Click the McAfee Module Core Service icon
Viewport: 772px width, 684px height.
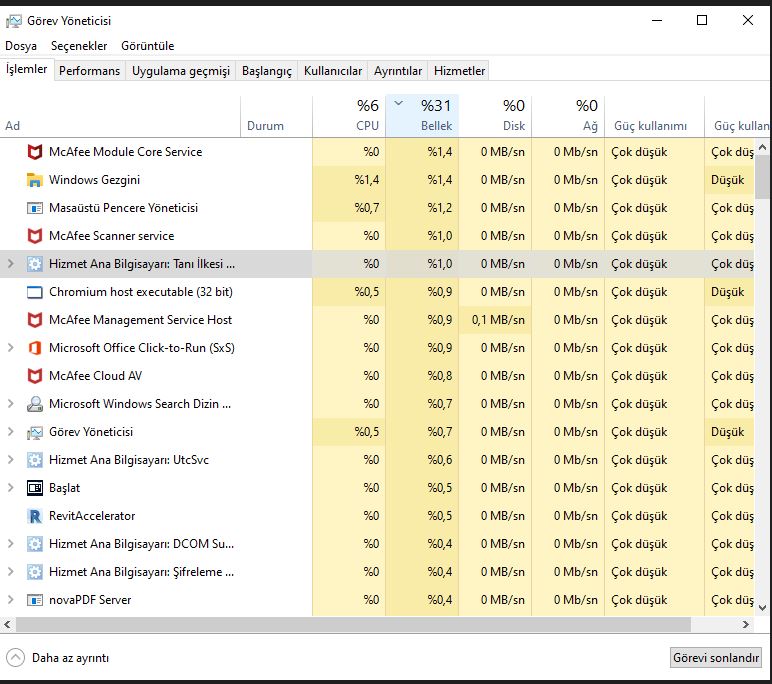[34, 152]
